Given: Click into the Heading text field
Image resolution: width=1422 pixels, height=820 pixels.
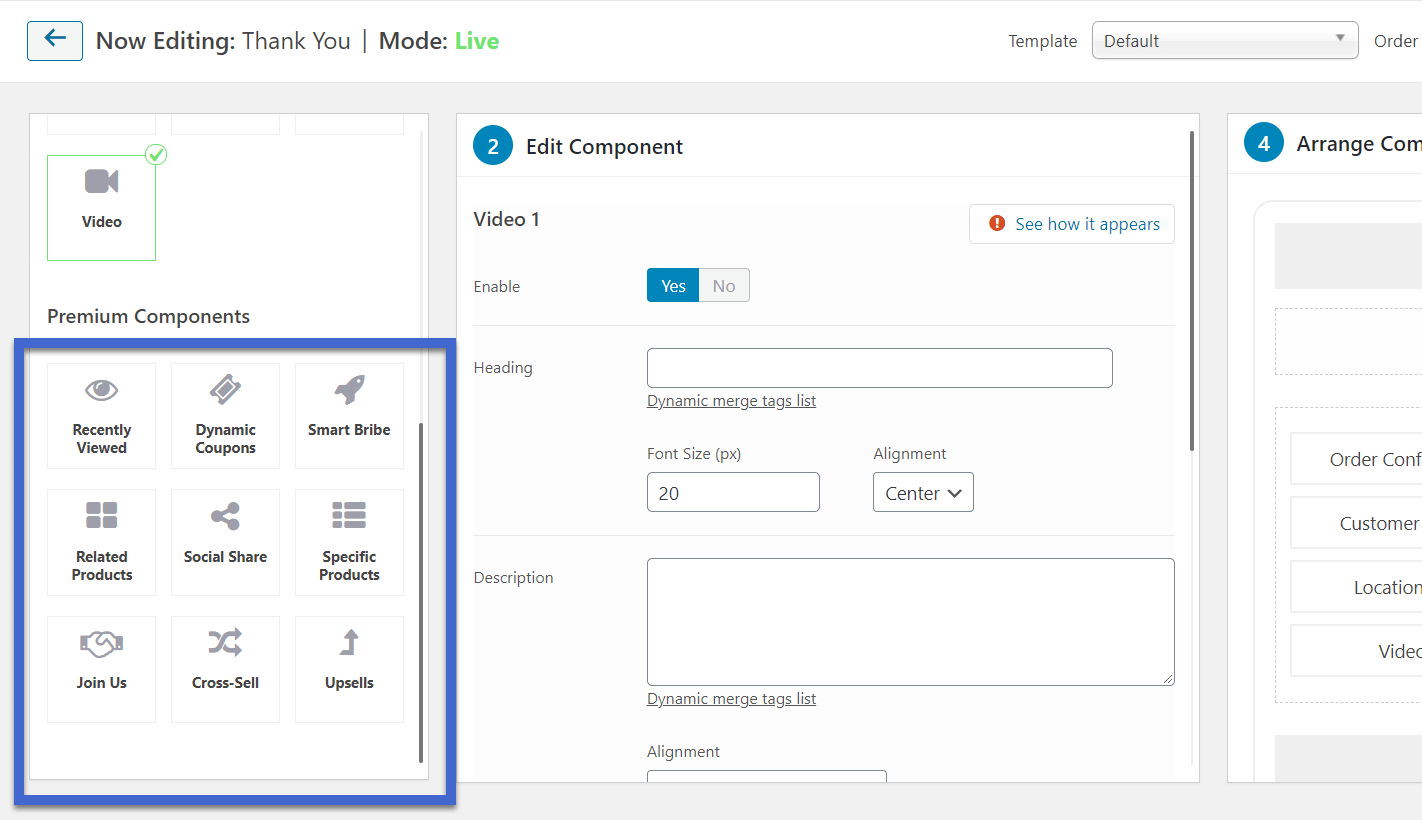Looking at the screenshot, I should click(879, 368).
